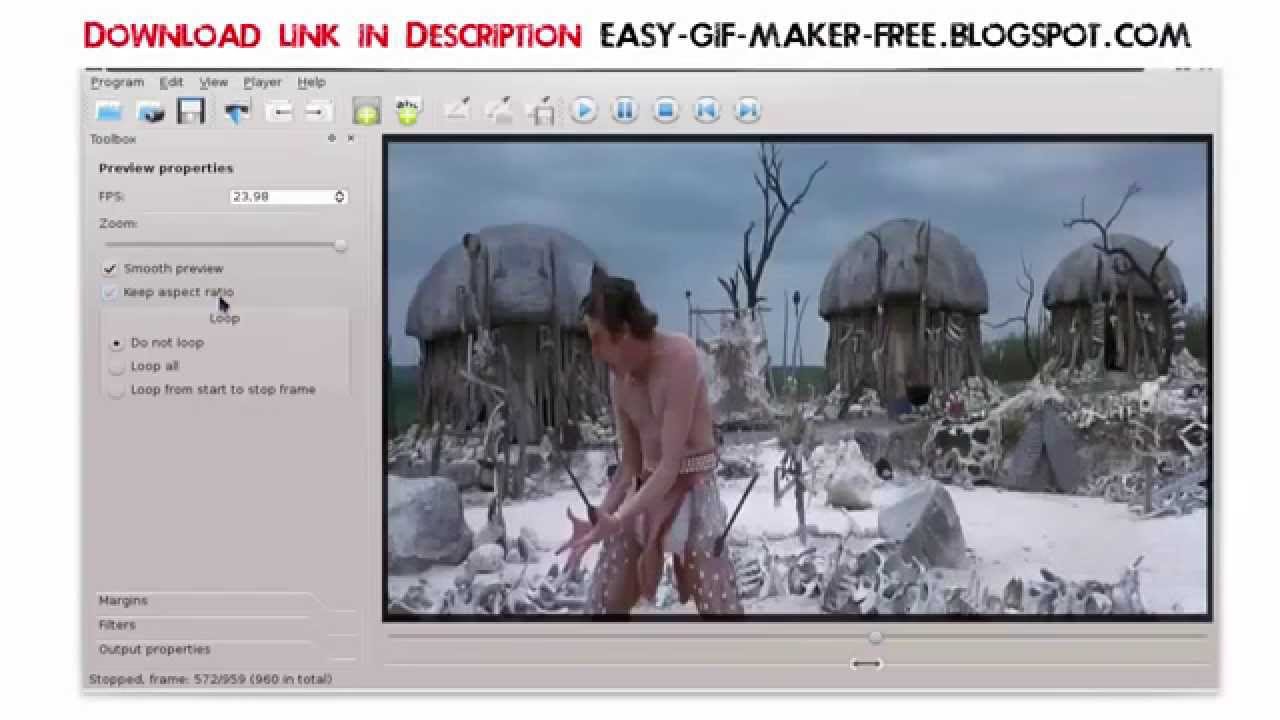The image size is (1280, 720).
Task: Click the green plus add-frame icon
Action: pos(366,111)
